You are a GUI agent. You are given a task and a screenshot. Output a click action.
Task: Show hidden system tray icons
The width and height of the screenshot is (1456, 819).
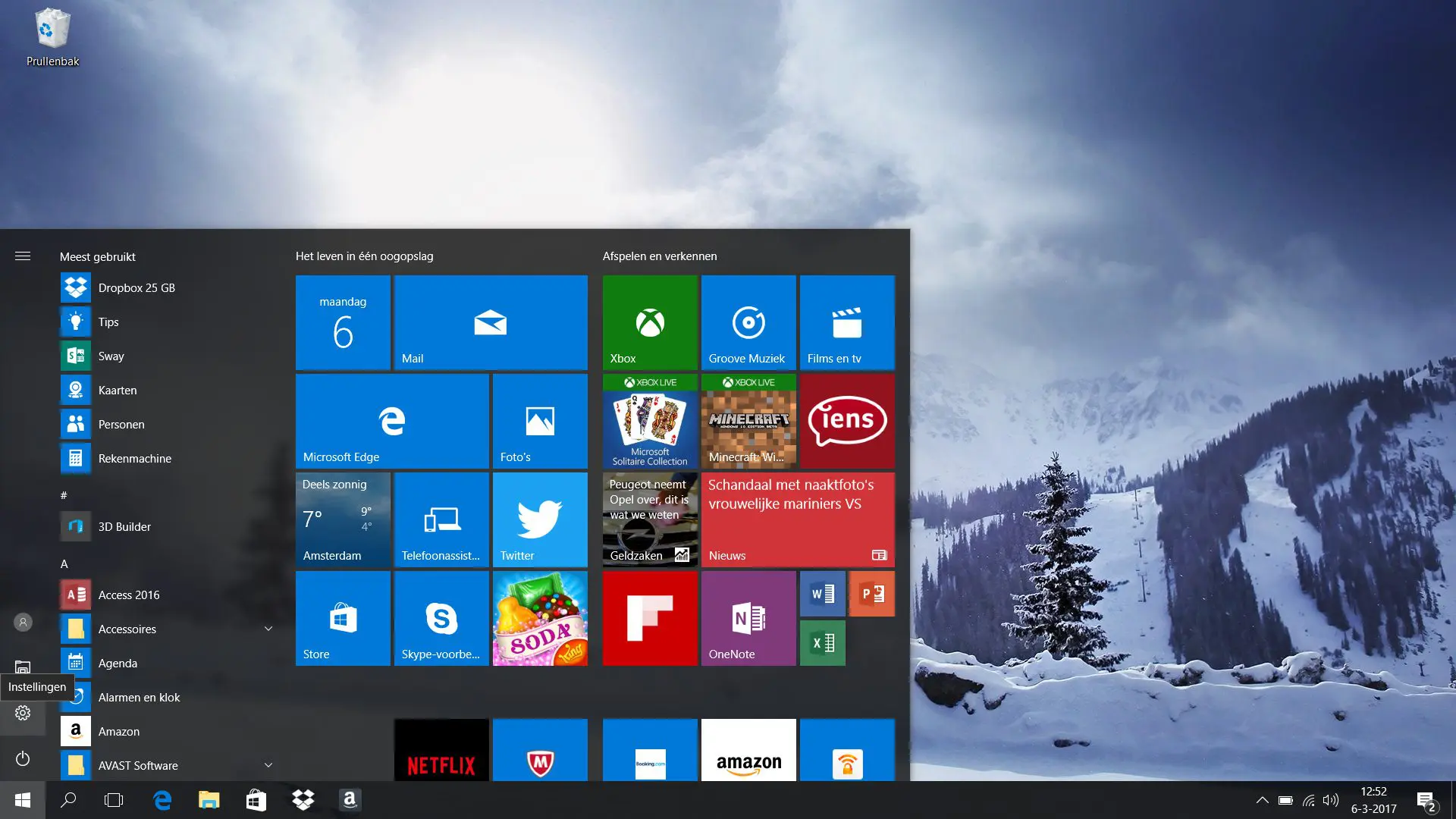(1262, 800)
